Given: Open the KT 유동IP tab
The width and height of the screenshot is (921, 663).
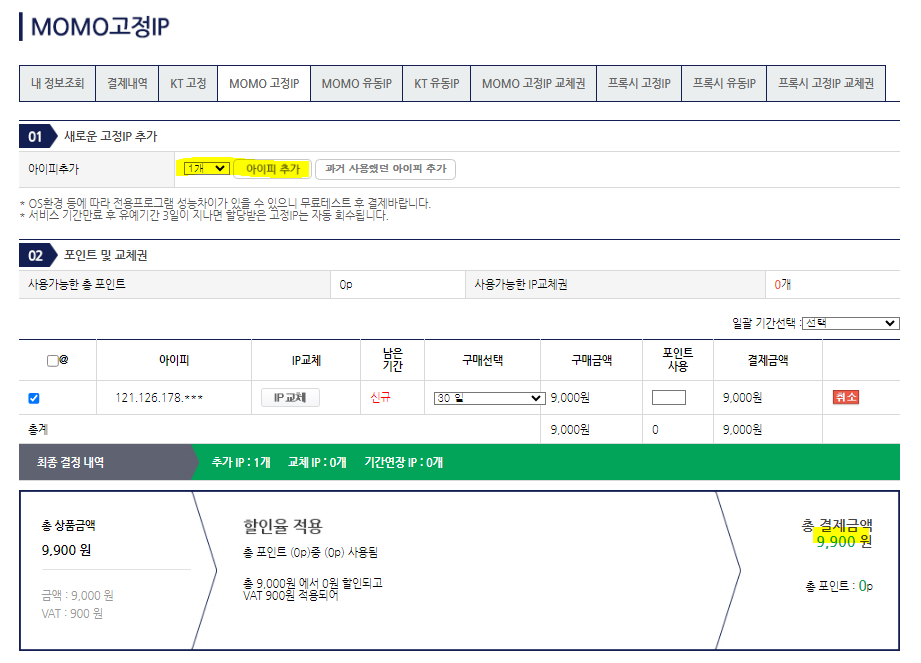Looking at the screenshot, I should [x=436, y=84].
